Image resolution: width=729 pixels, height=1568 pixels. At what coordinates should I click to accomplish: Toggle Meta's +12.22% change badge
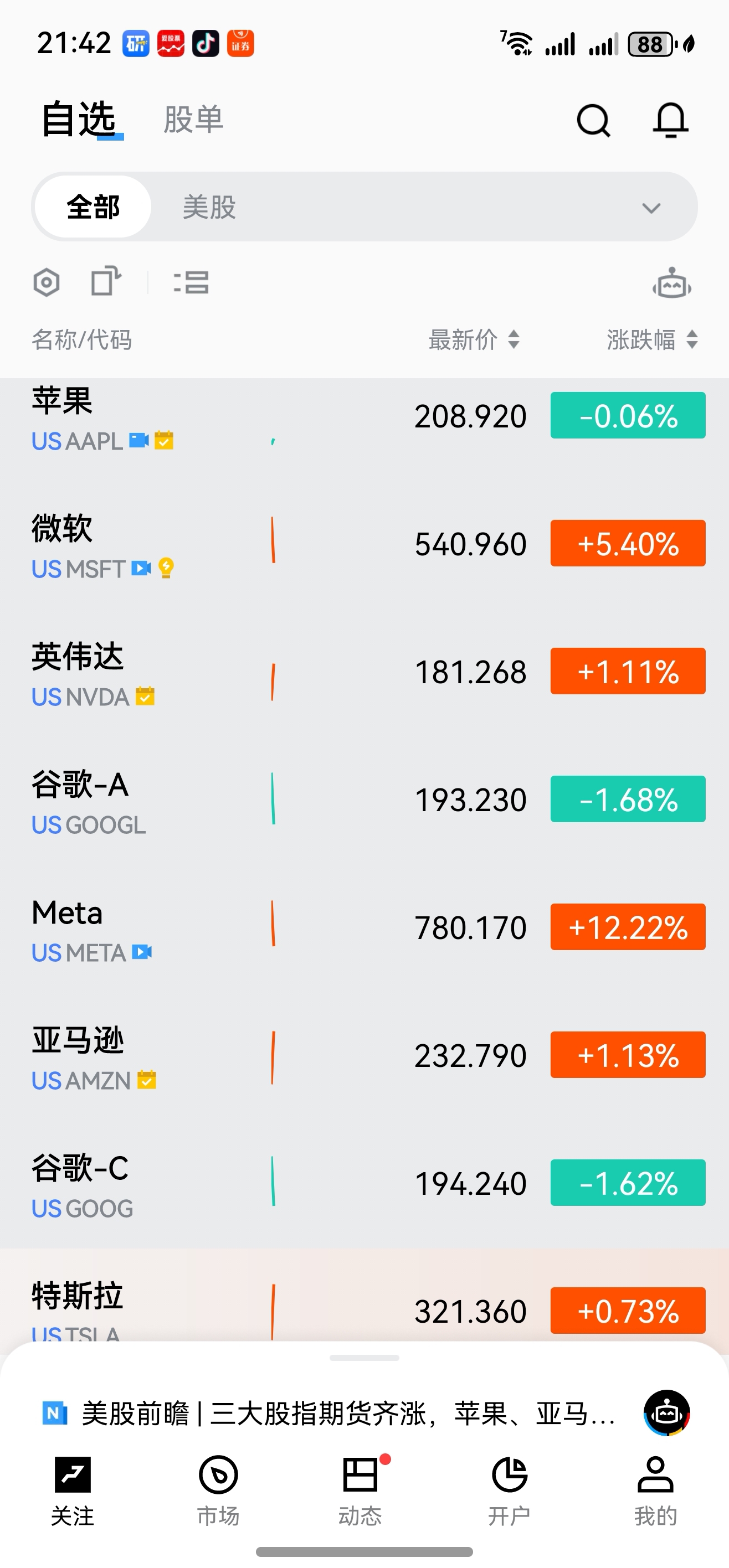(x=628, y=927)
